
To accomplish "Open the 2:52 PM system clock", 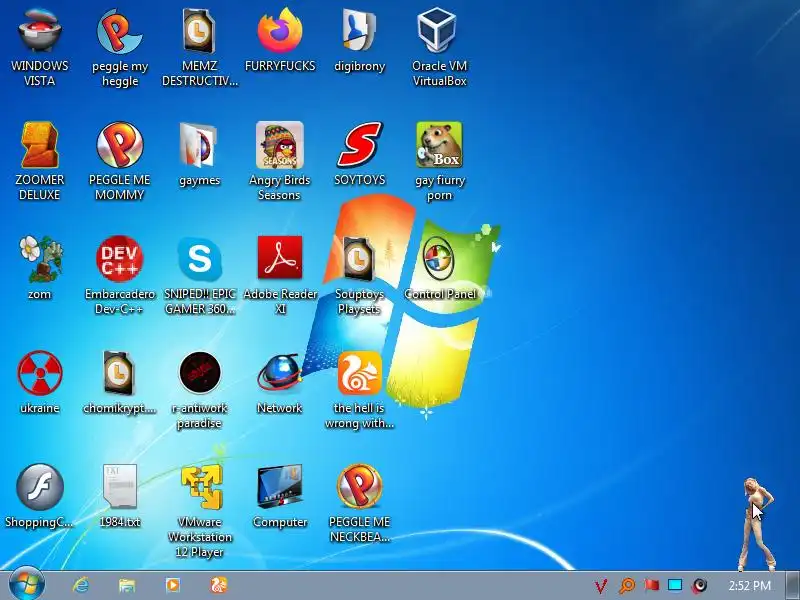I will coord(749,586).
